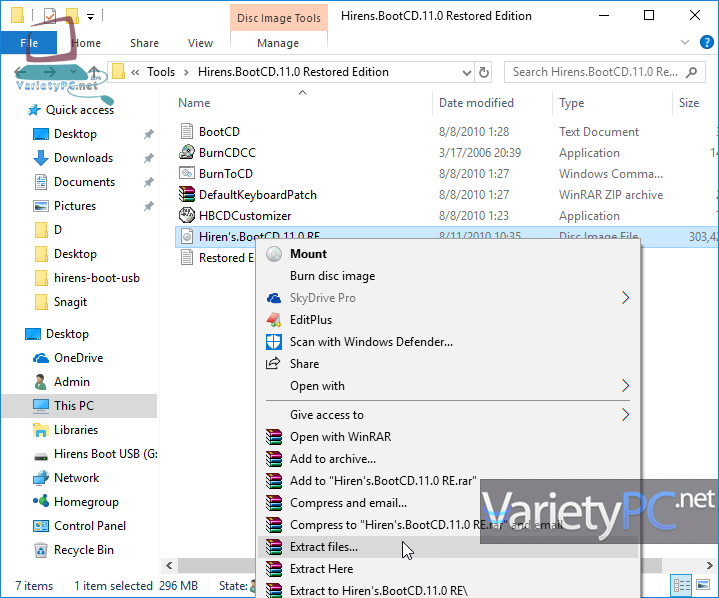This screenshot has height=598, width=719.
Task: Click the Share arrow icon in context menu
Action: (x=273, y=364)
